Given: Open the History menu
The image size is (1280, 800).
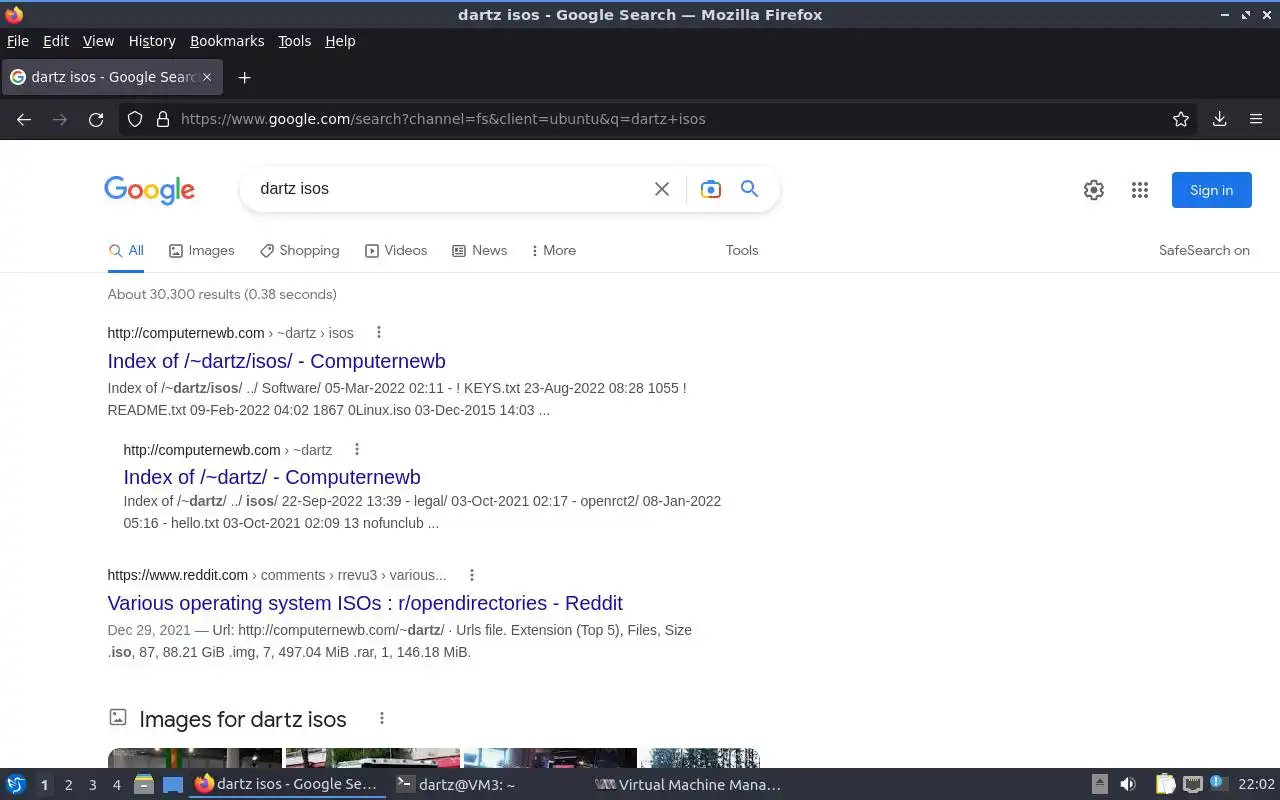Looking at the screenshot, I should click(x=152, y=41).
